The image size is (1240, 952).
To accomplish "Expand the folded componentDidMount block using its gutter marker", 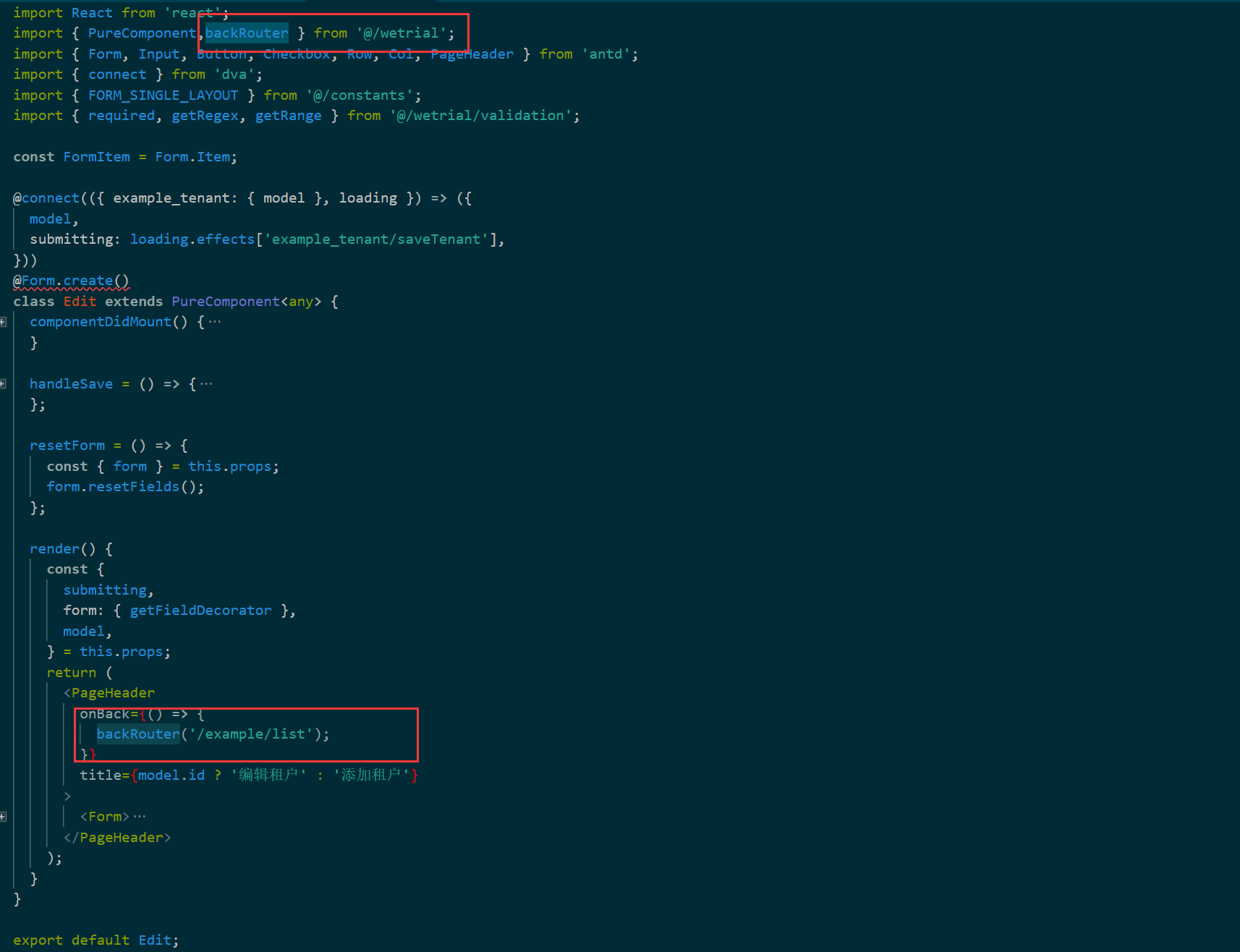I will 3,322.
